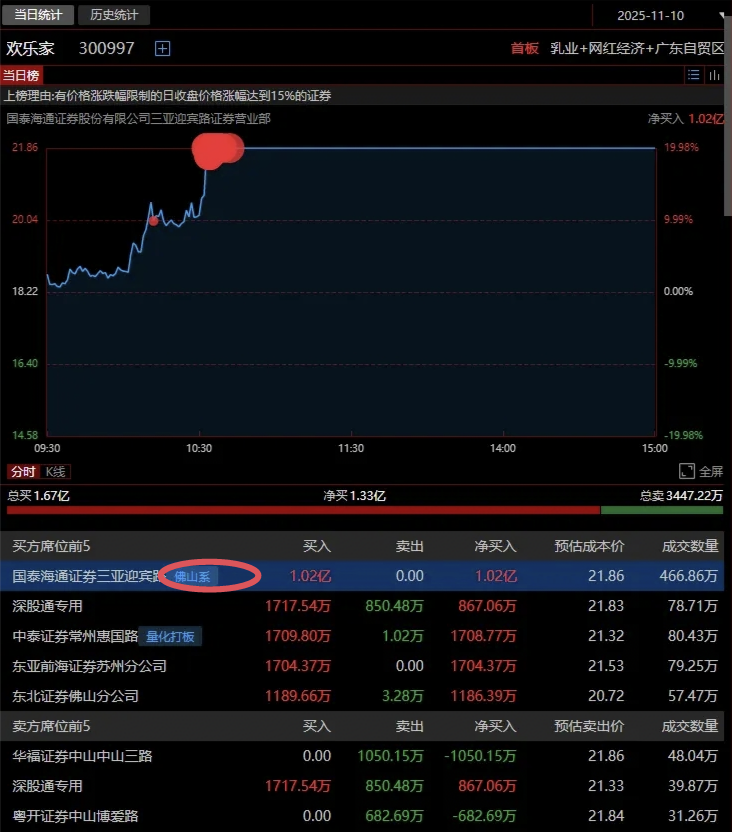Click the small red dot near 20.04 on chart
The image size is (732, 832).
tap(153, 221)
